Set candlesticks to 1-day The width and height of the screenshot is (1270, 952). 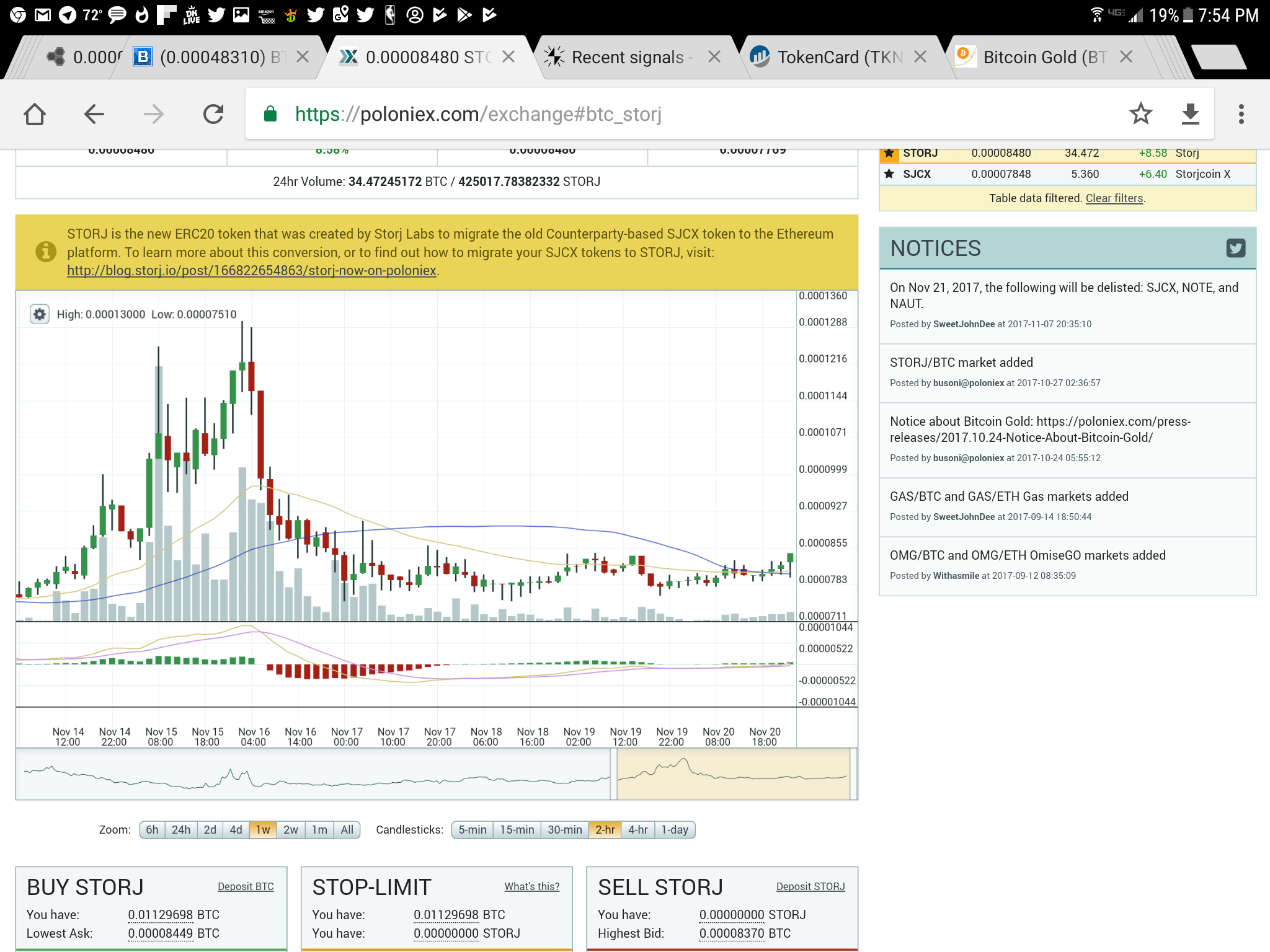675,830
